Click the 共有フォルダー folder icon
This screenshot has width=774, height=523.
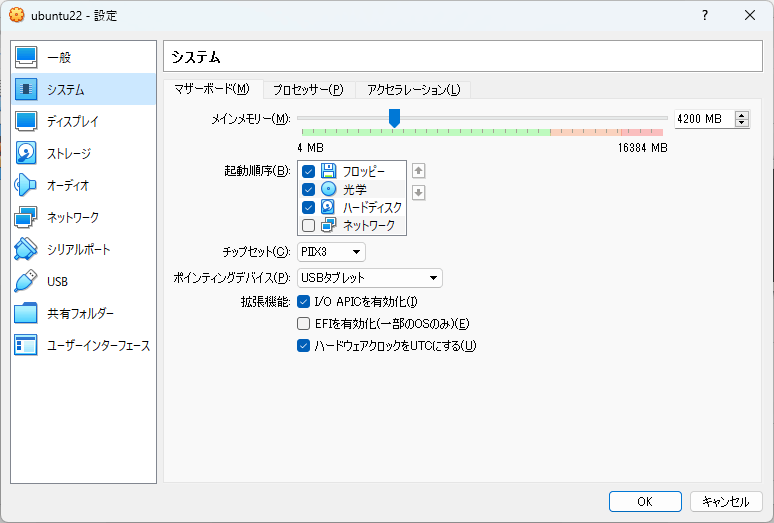click(x=26, y=313)
